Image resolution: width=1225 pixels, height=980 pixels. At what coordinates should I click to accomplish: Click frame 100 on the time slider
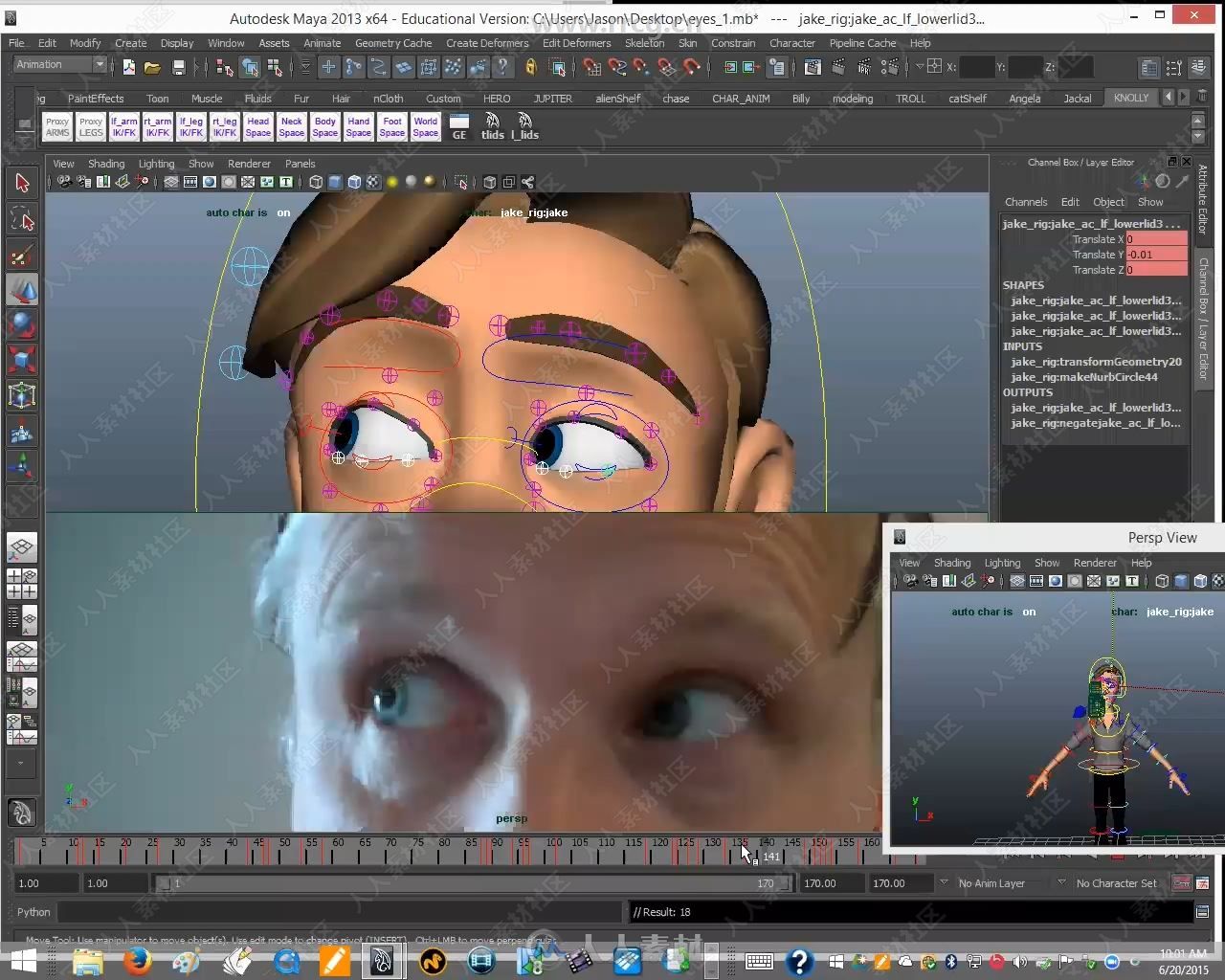[553, 848]
